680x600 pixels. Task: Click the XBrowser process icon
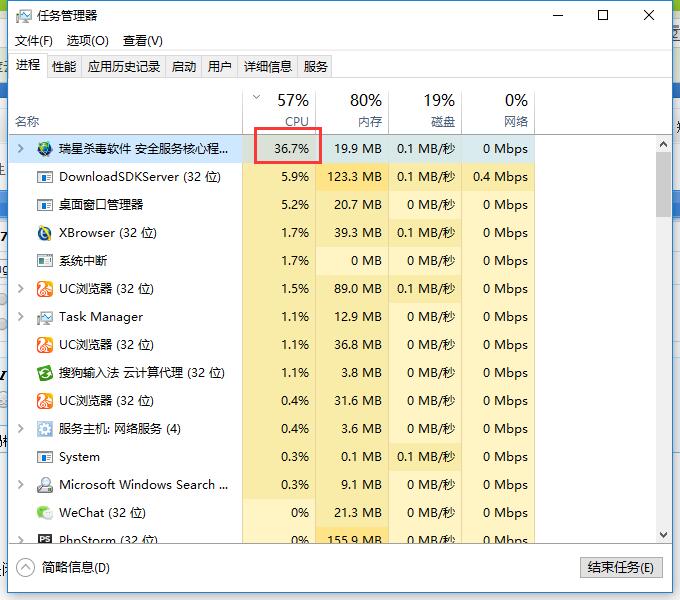coord(45,233)
